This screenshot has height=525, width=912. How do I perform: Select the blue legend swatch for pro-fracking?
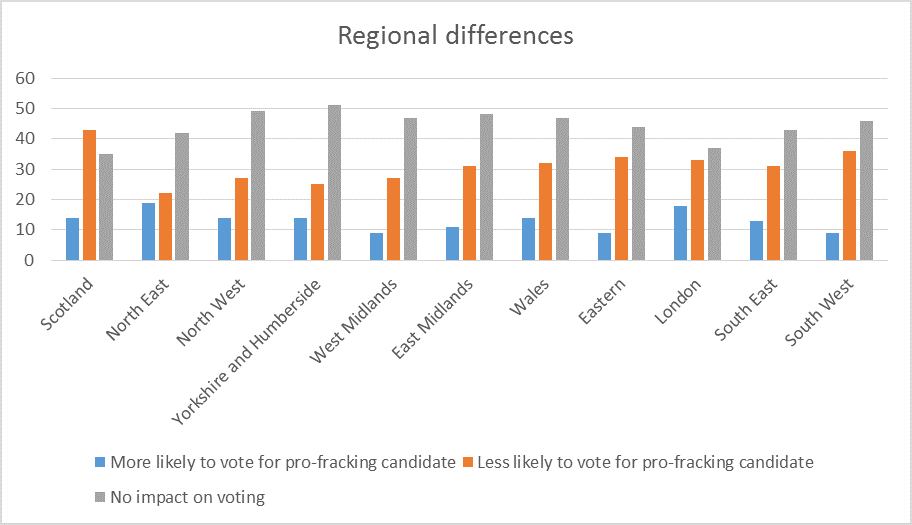pos(101,463)
